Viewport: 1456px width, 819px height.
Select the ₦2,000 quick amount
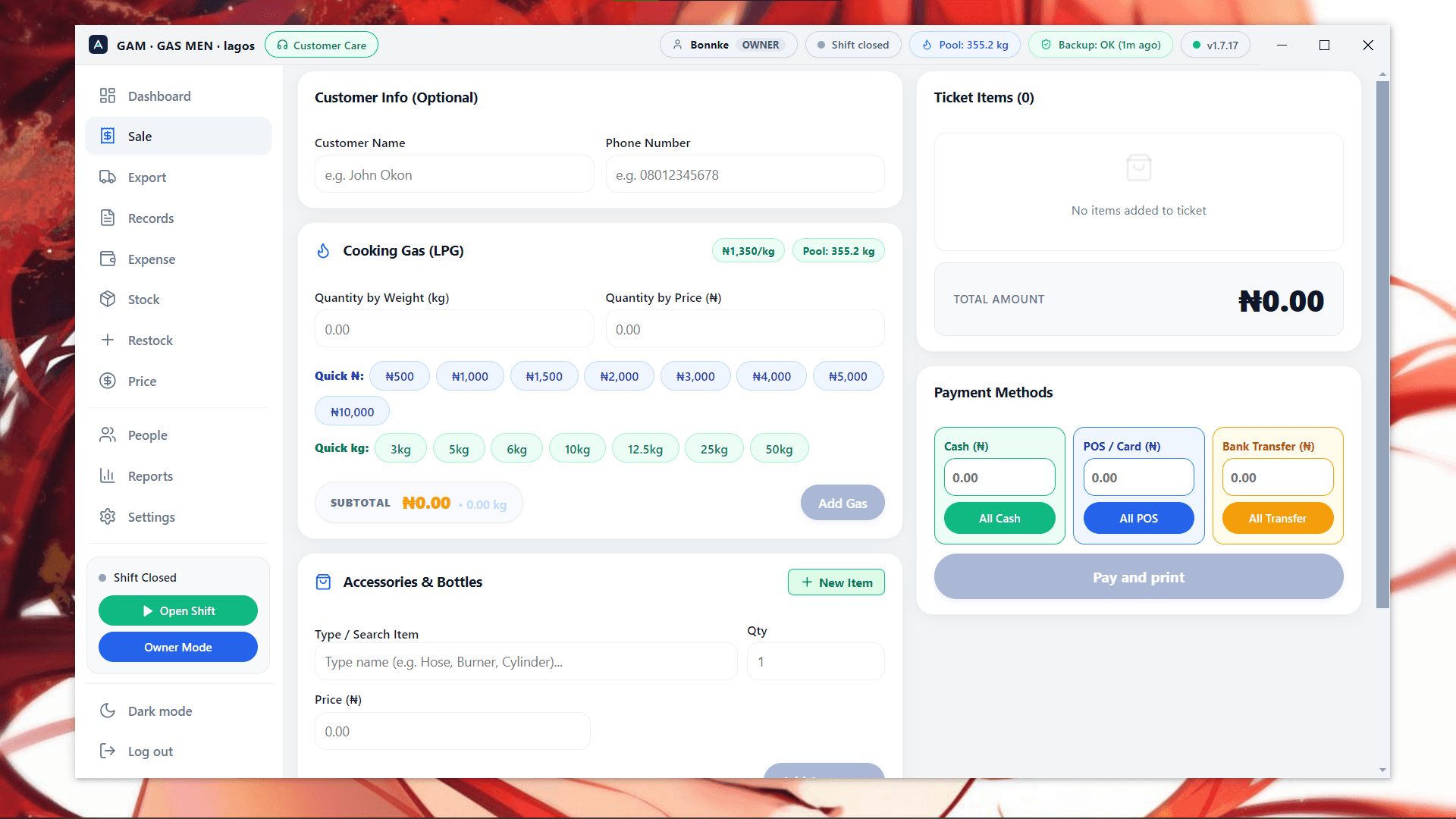pyautogui.click(x=620, y=376)
